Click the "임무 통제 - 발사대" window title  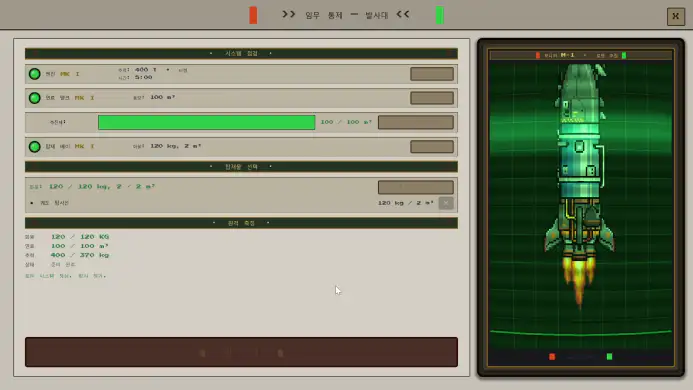coord(346,15)
